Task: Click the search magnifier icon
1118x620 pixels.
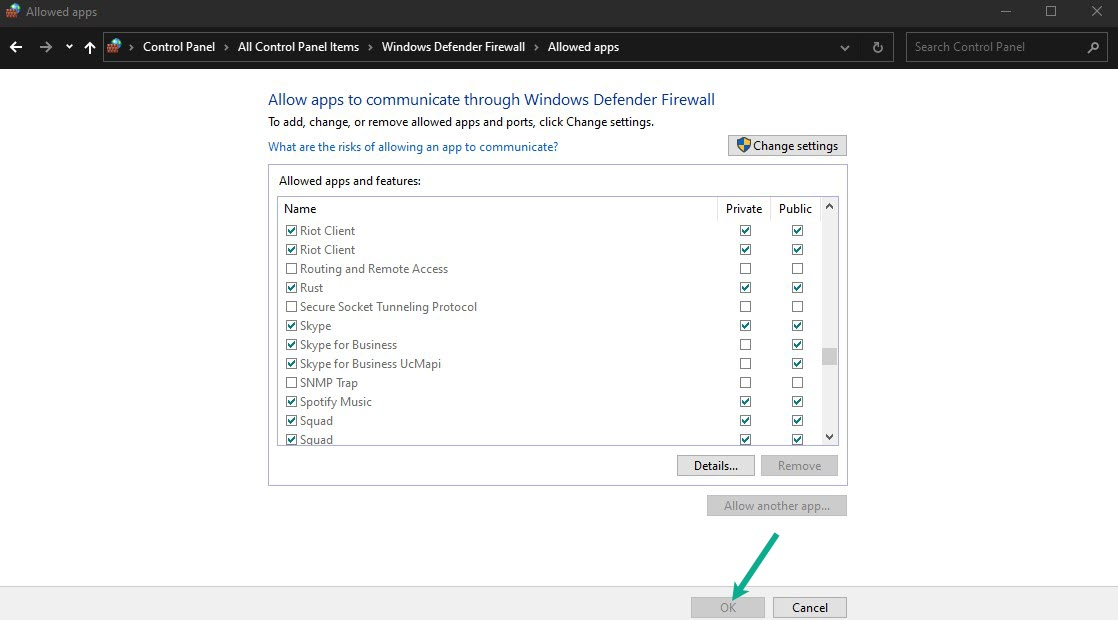Action: (1093, 47)
